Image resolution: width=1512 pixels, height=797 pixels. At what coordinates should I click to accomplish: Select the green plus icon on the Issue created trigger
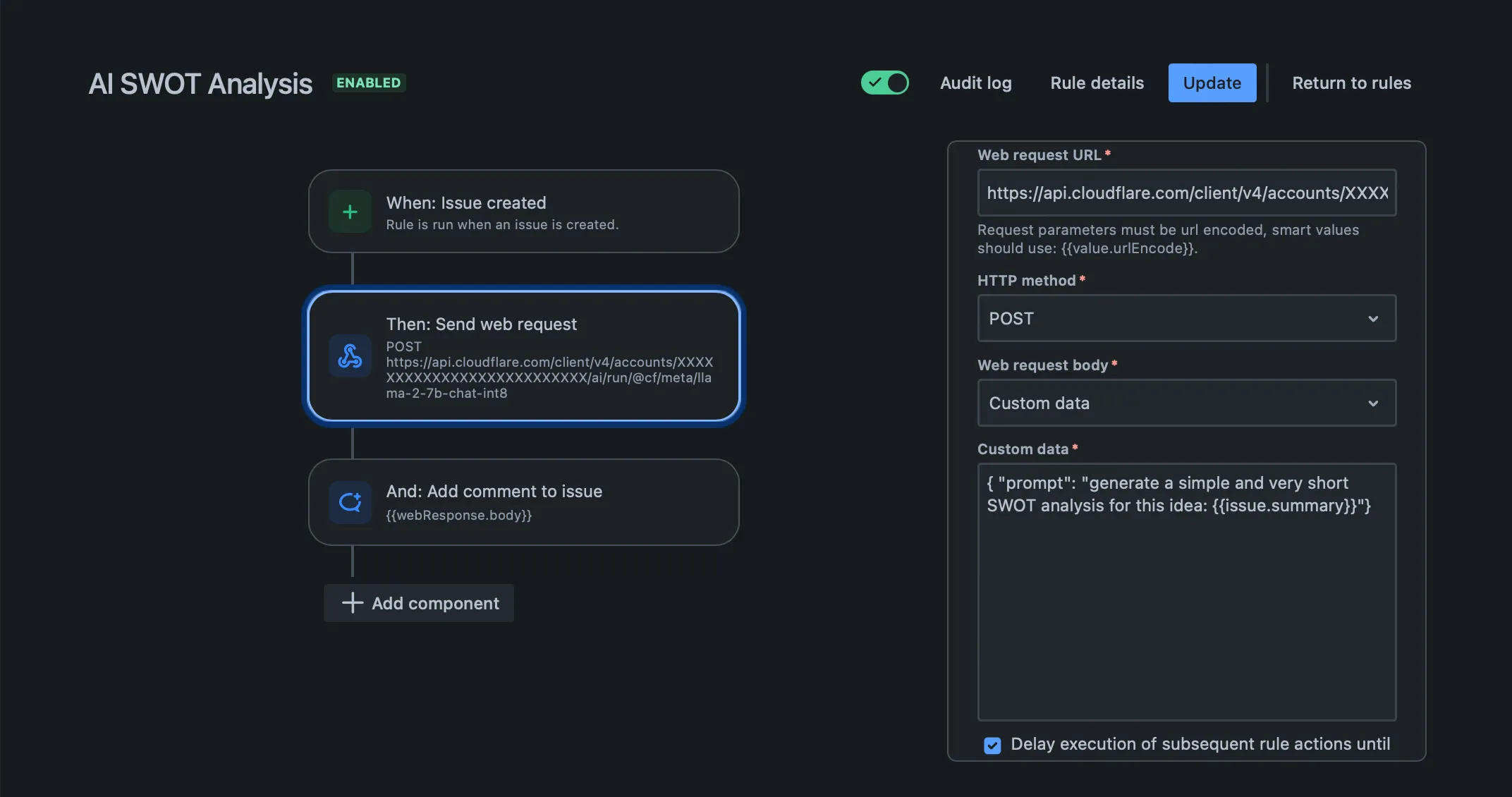pyautogui.click(x=350, y=211)
